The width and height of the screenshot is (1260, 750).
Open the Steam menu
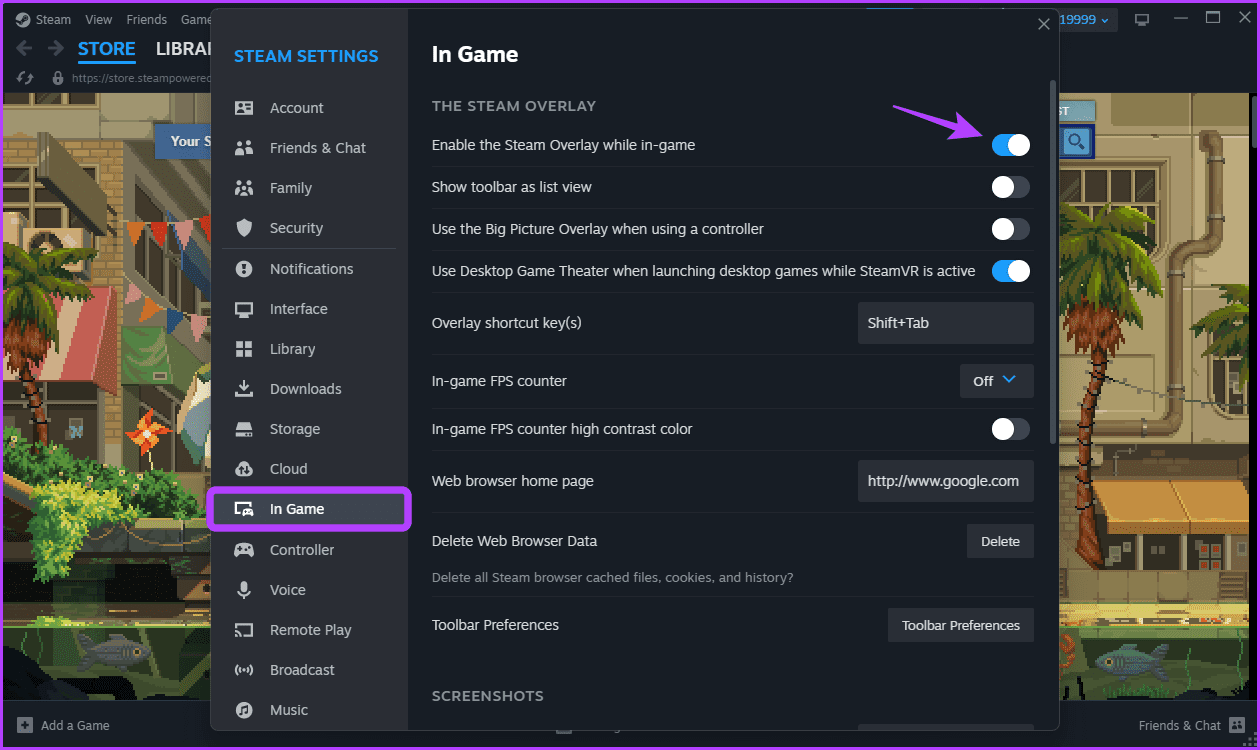(x=54, y=19)
